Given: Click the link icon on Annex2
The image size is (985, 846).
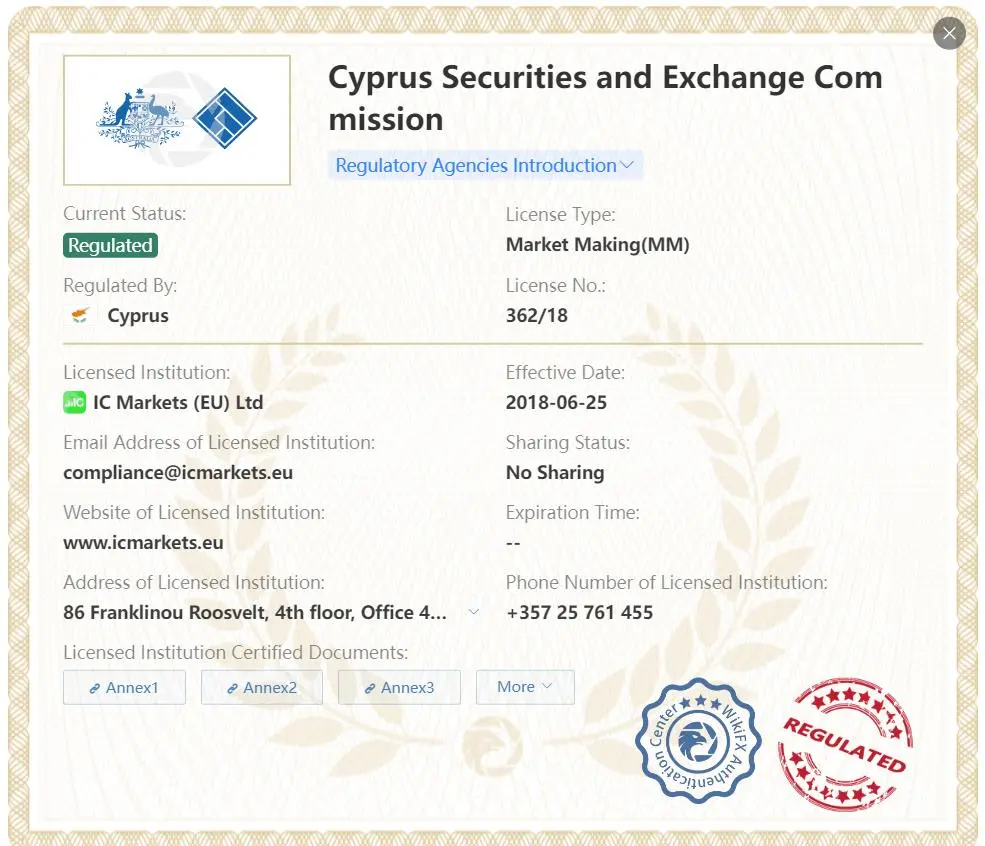Looking at the screenshot, I should tap(232, 688).
